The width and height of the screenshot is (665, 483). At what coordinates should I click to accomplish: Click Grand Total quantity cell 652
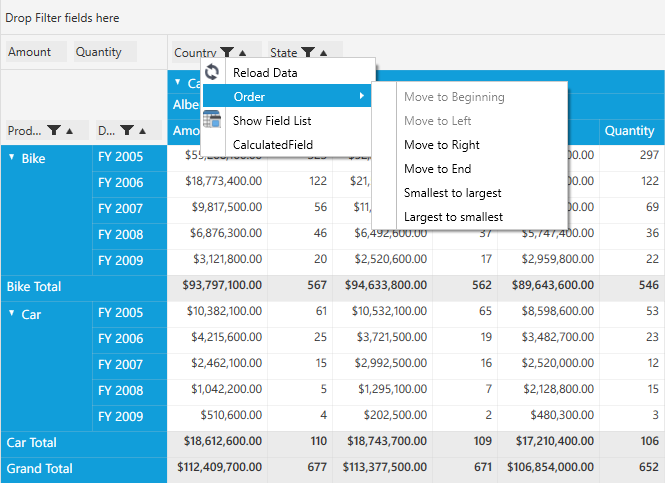(632, 468)
